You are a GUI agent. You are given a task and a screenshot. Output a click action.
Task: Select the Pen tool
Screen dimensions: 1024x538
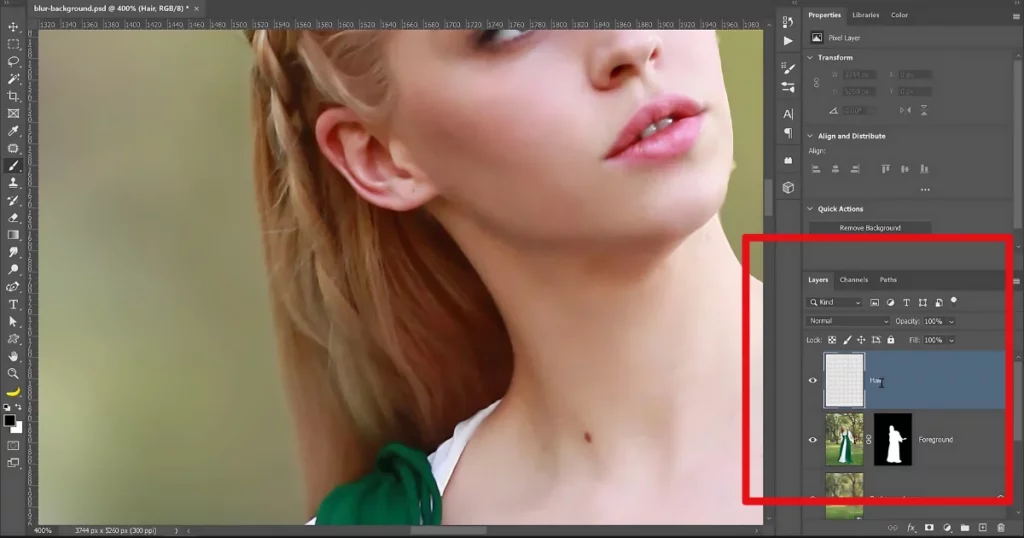tap(13, 287)
